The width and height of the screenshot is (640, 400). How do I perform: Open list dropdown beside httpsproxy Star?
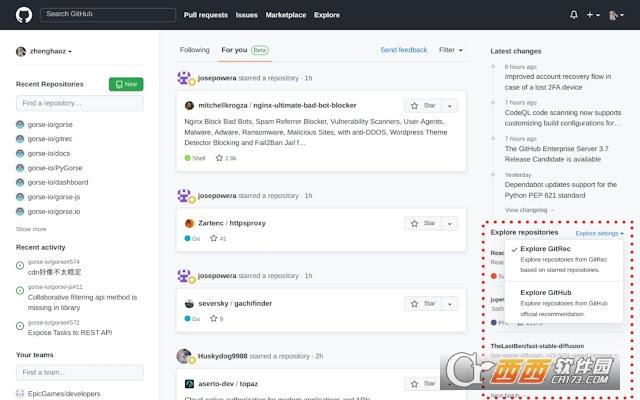tap(450, 223)
